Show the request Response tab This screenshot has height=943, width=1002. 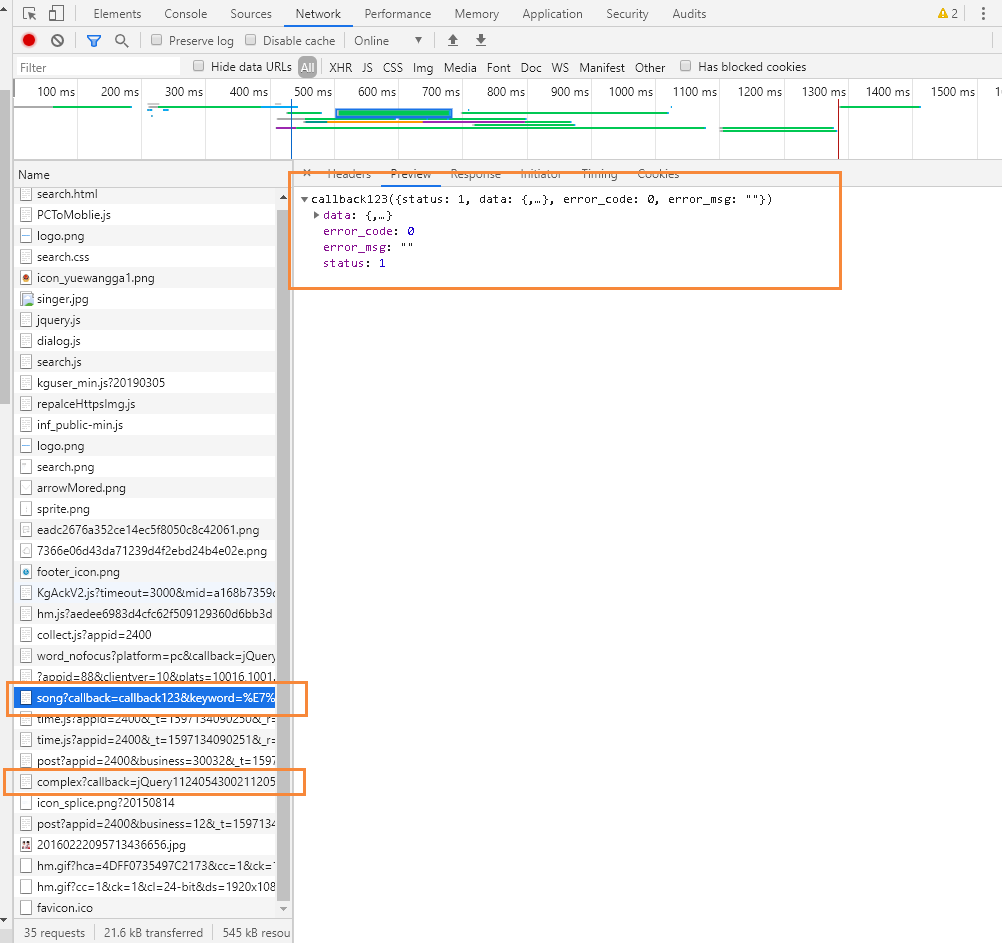(x=475, y=174)
